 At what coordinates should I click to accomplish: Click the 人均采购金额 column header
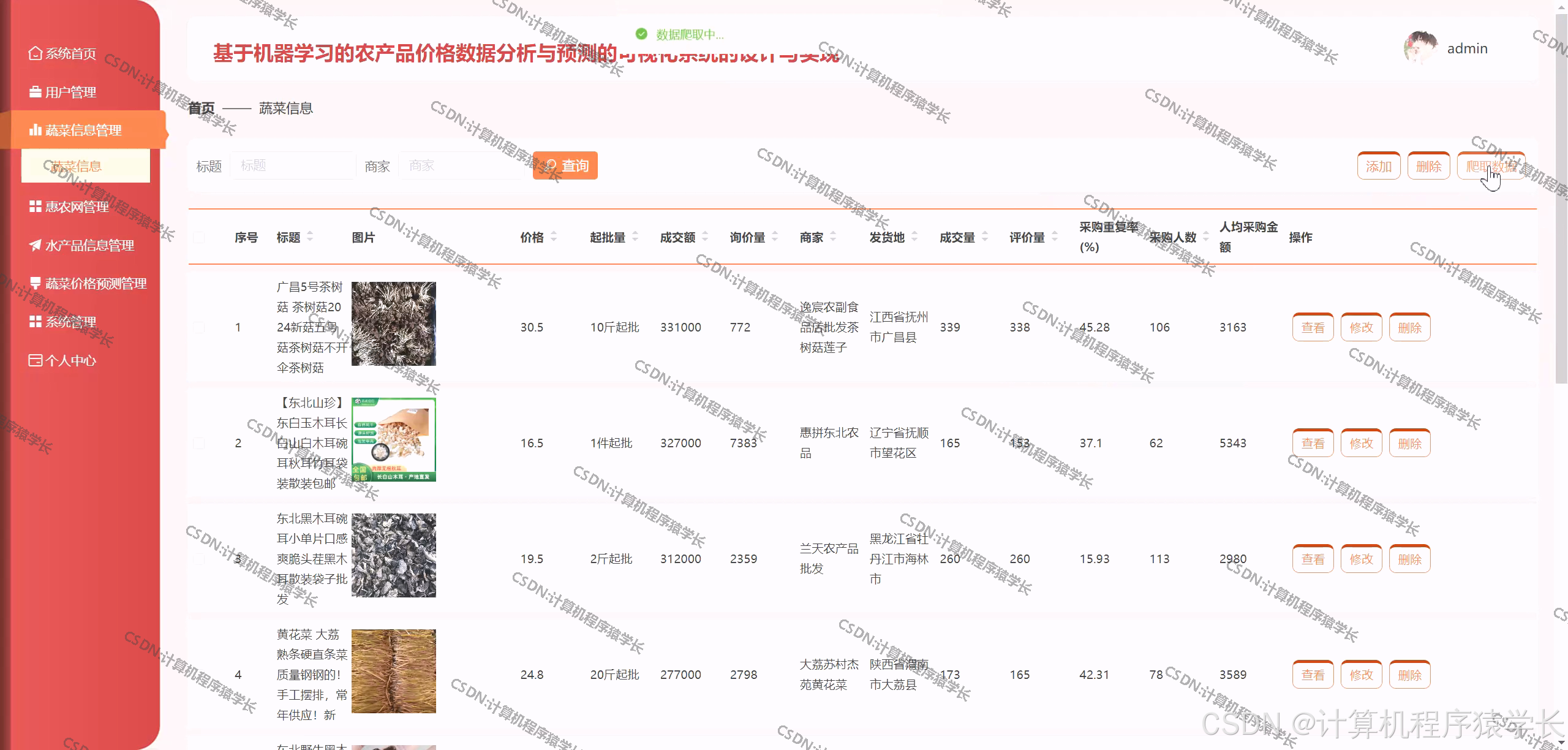tap(1248, 237)
